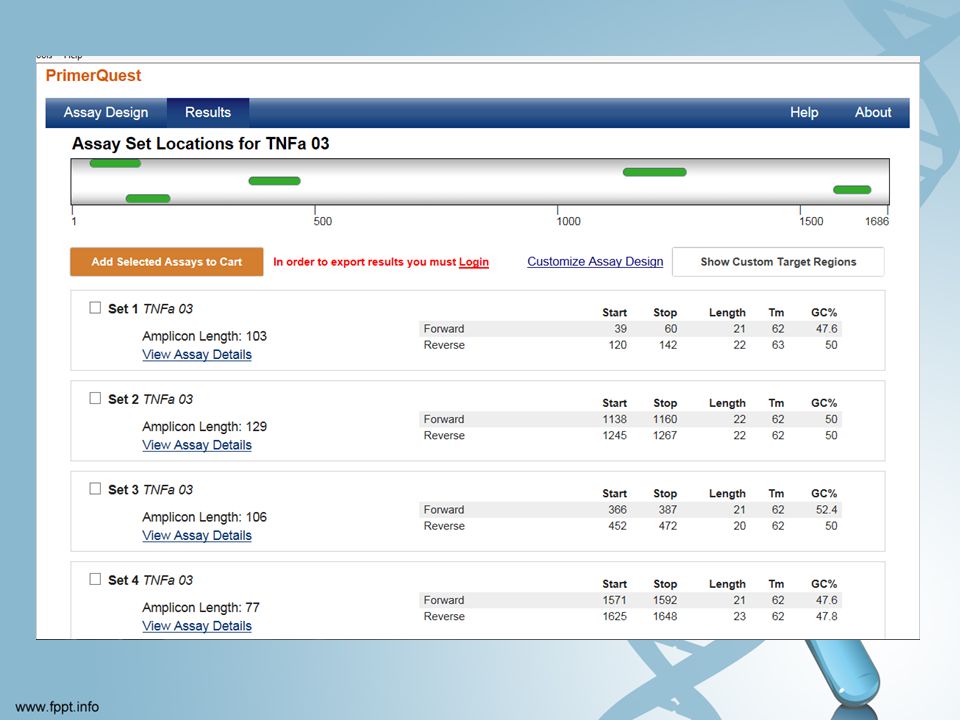Open the About page

[873, 113]
